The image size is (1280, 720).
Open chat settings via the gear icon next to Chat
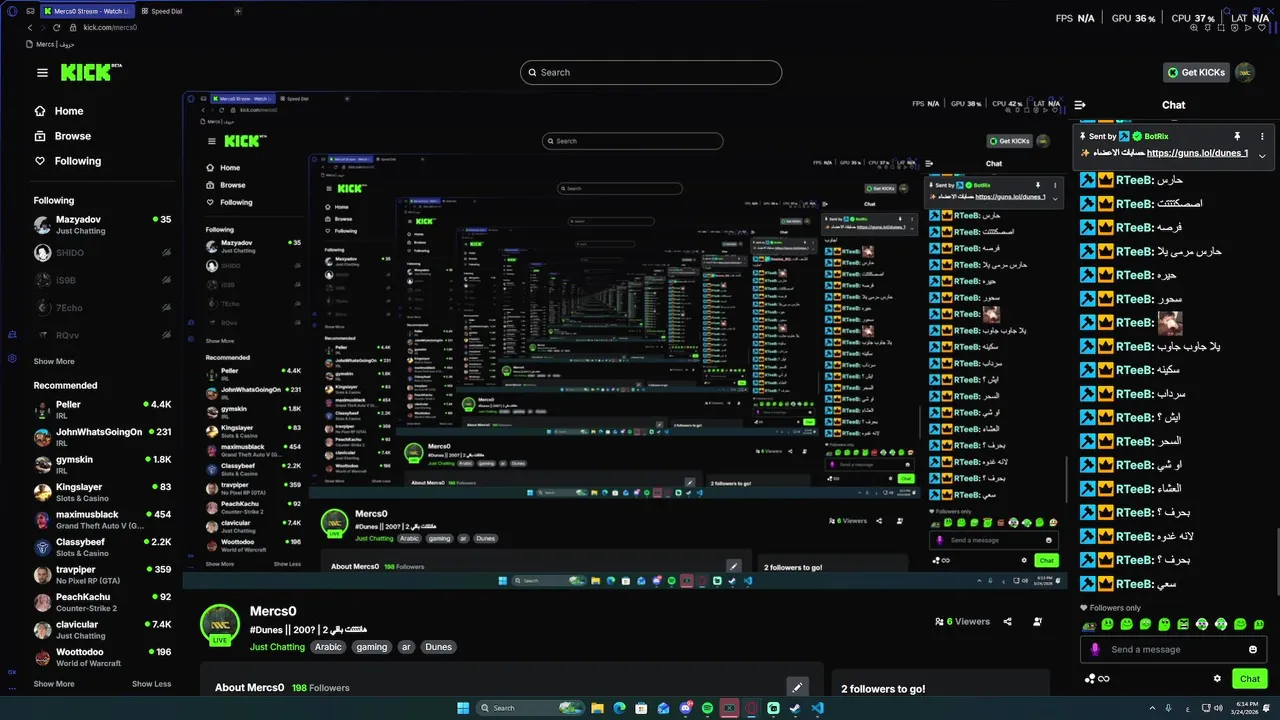pyautogui.click(x=1217, y=678)
